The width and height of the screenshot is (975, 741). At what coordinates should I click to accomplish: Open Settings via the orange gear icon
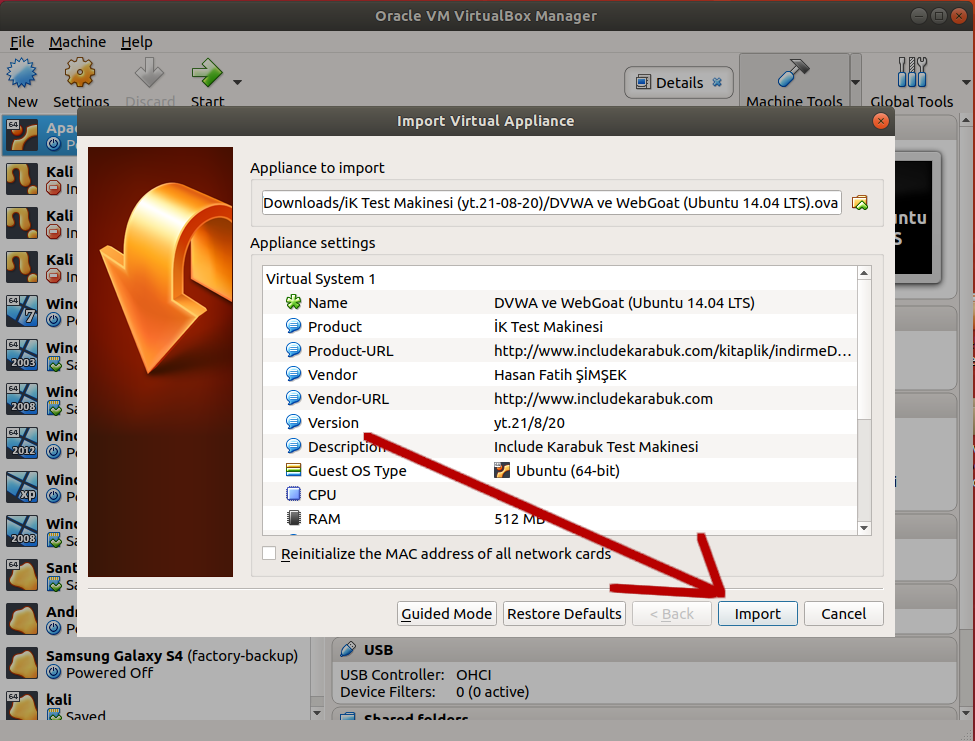(x=80, y=73)
